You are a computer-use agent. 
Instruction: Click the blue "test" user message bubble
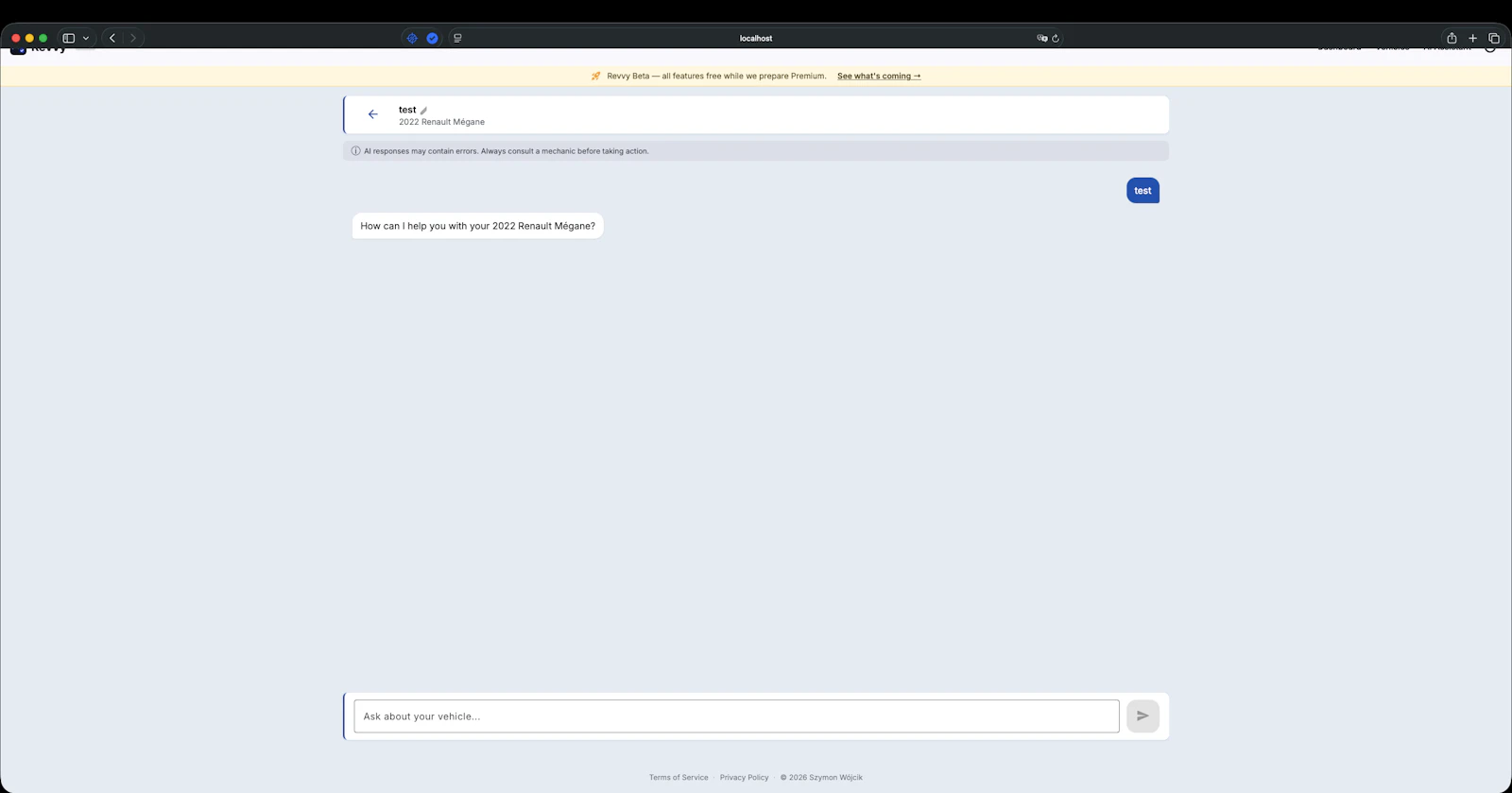pyautogui.click(x=1143, y=191)
